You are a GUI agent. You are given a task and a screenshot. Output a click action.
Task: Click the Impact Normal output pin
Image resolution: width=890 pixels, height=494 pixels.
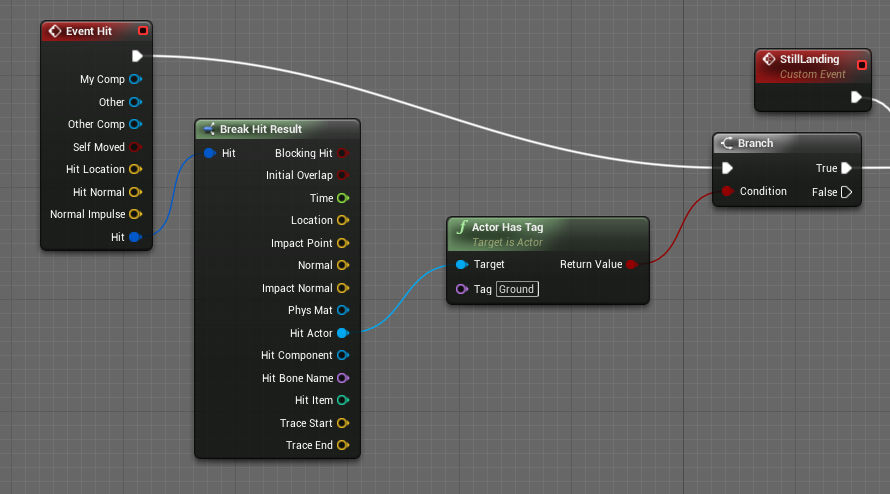tap(342, 288)
